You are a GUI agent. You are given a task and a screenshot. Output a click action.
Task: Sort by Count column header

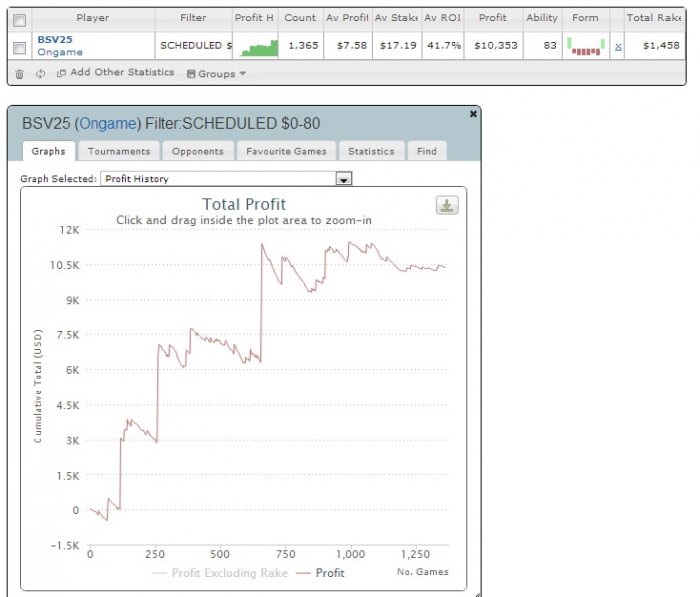[300, 18]
